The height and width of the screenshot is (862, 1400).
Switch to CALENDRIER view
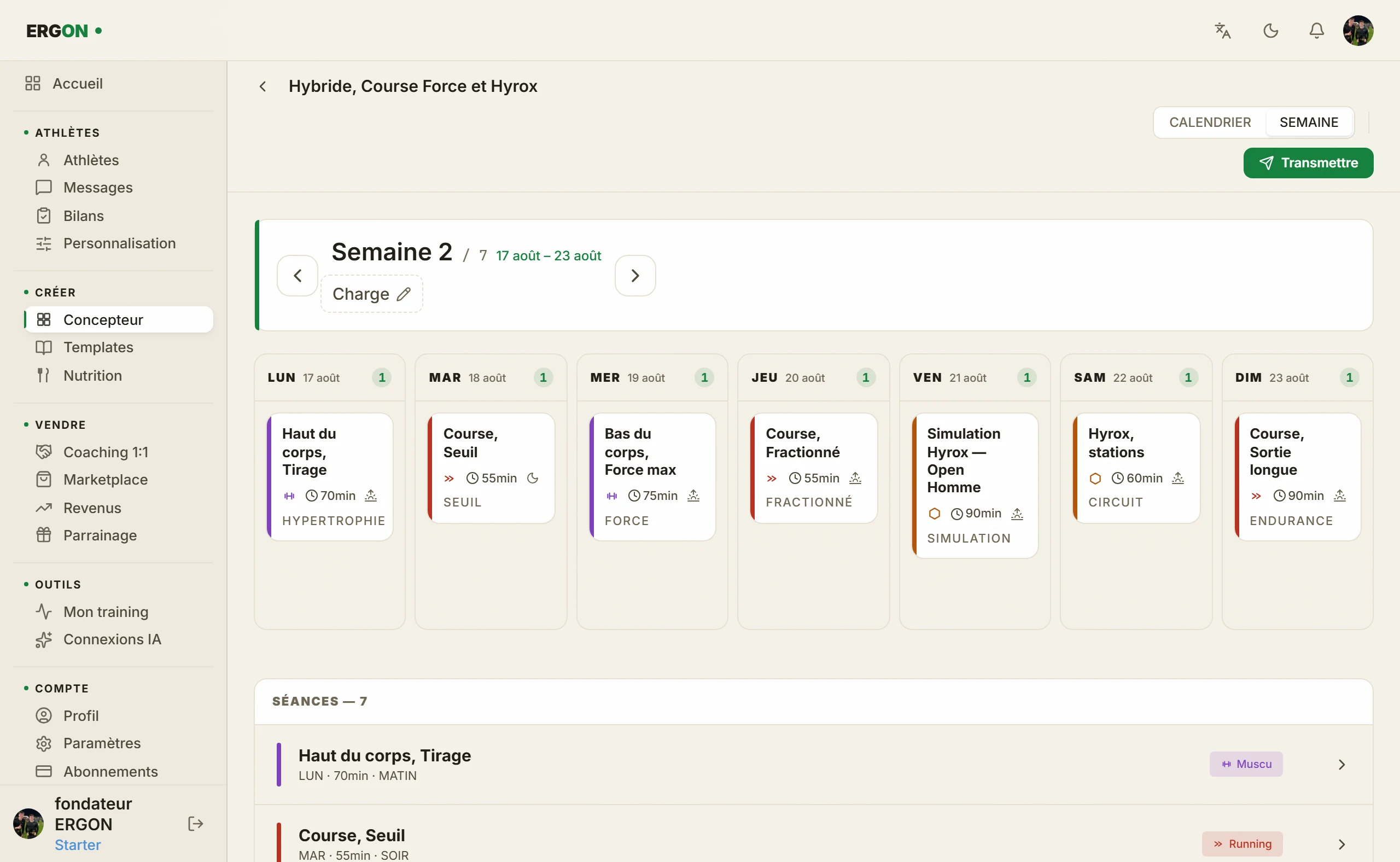(1210, 123)
